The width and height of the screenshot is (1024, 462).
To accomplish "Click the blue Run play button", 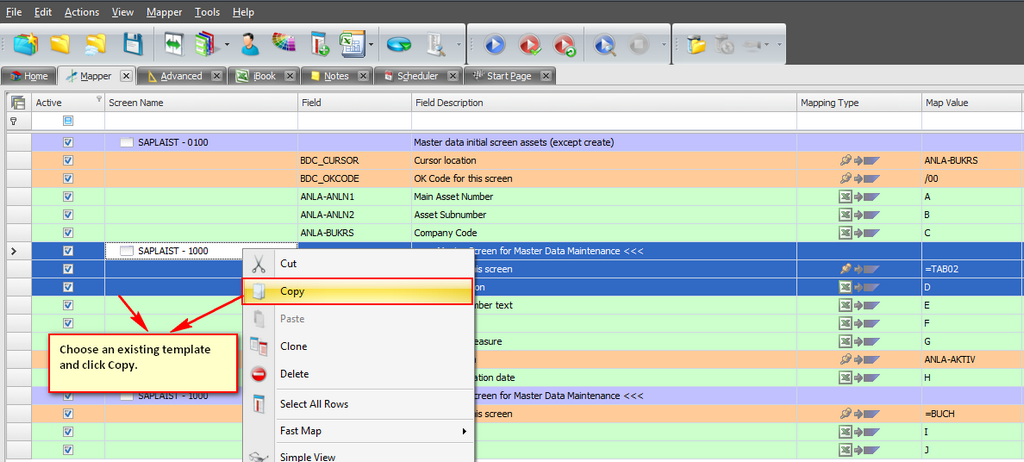I will [495, 45].
